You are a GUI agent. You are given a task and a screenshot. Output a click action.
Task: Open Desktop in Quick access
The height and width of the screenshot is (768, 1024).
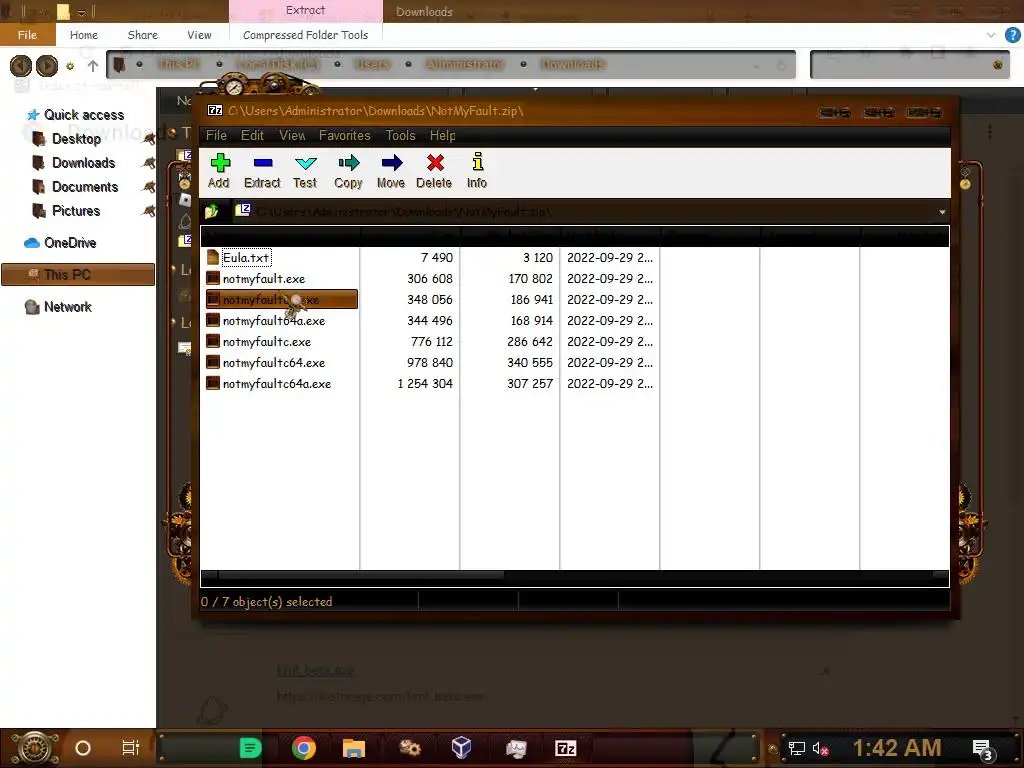pos(76,138)
